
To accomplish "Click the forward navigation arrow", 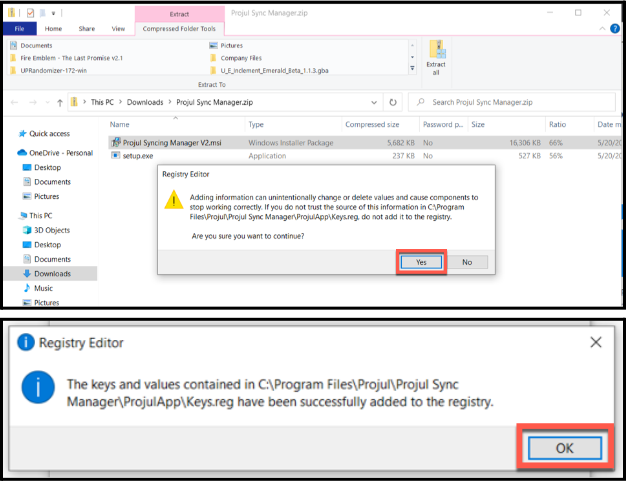I will tap(33, 103).
